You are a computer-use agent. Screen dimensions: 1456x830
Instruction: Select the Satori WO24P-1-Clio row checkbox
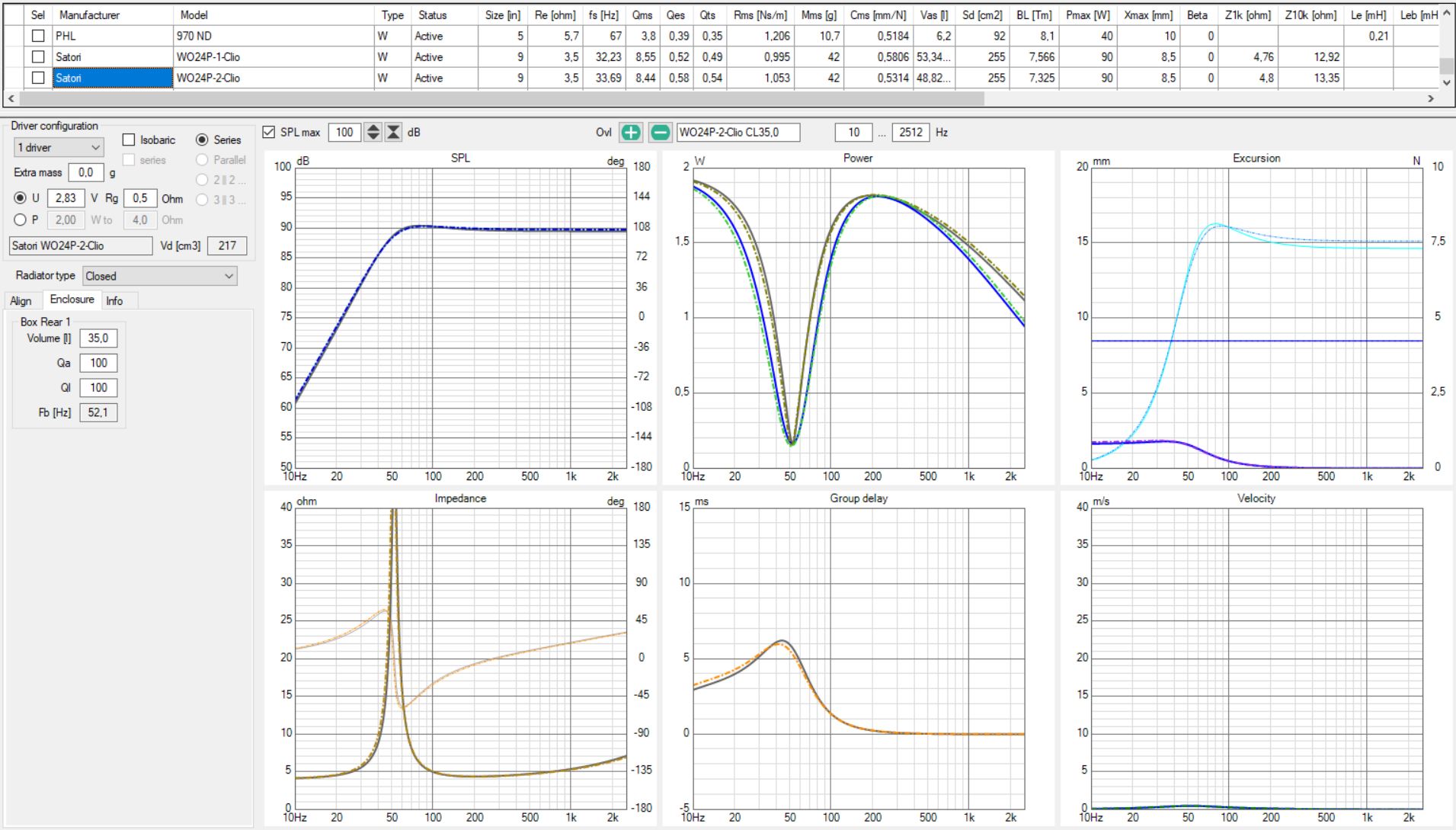tap(38, 57)
